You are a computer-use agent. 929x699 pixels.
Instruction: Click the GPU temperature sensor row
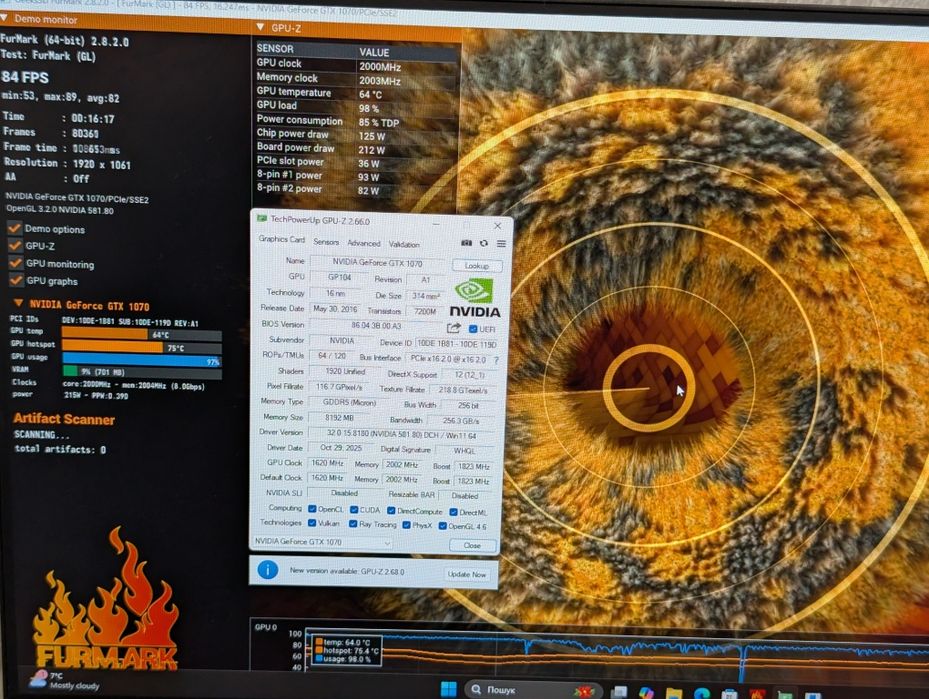click(357, 93)
